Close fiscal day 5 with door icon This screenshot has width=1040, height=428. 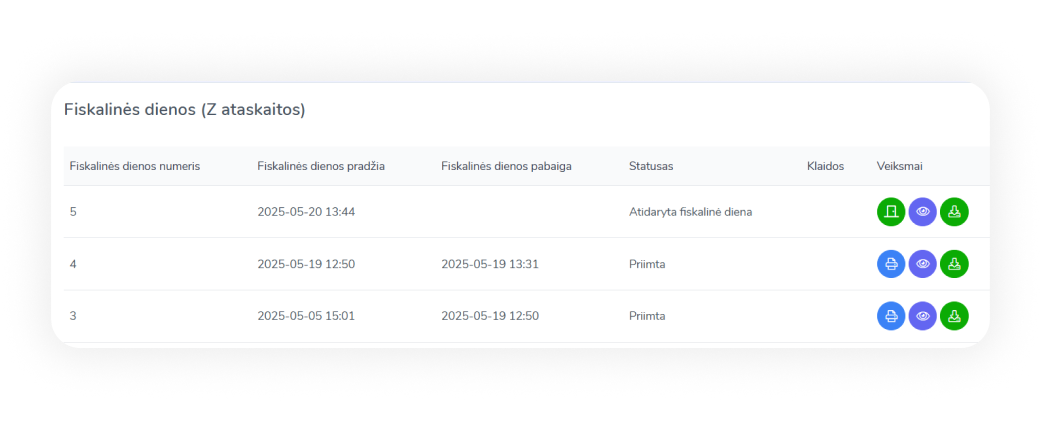pyautogui.click(x=891, y=212)
